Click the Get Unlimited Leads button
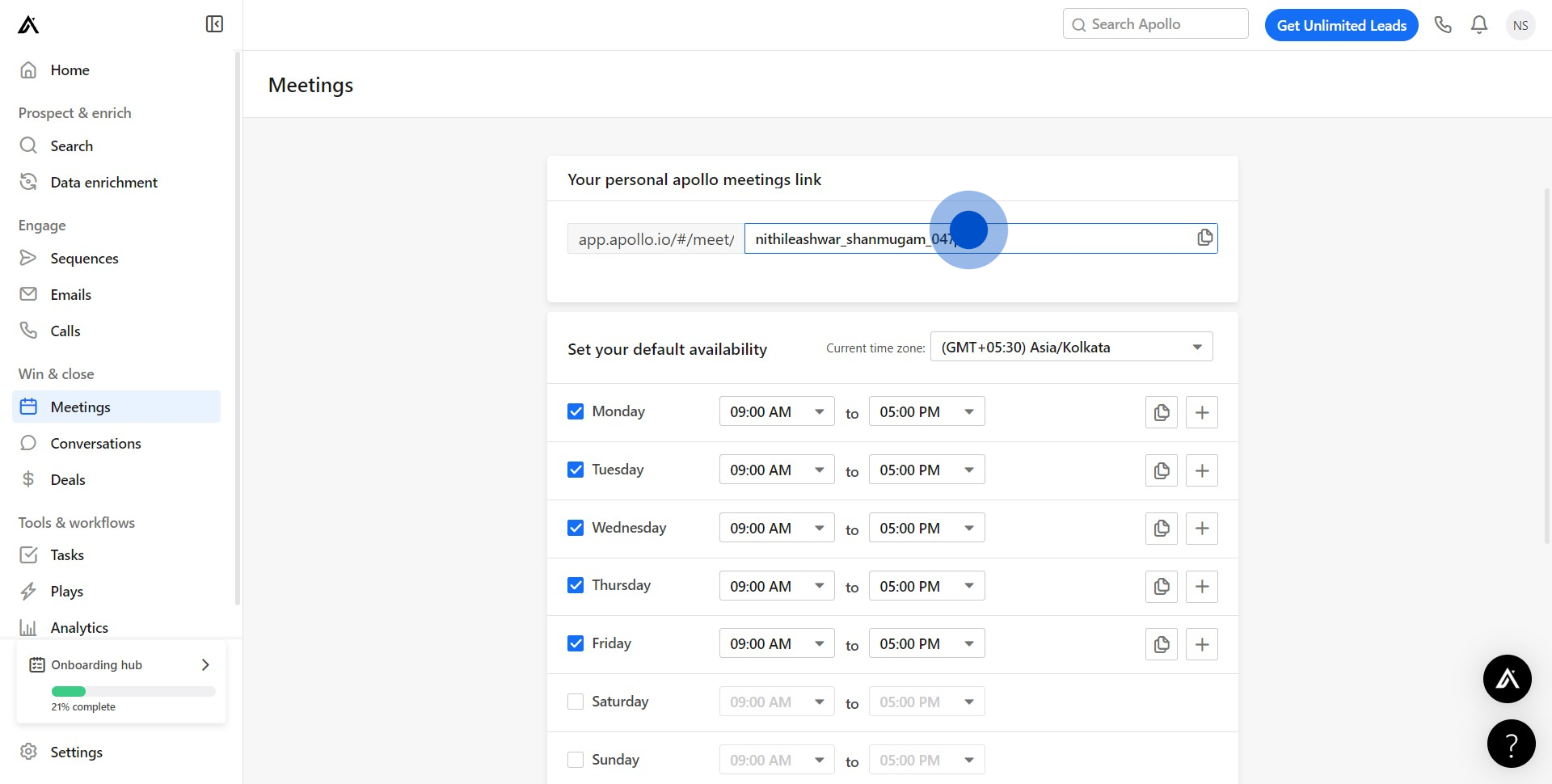The height and width of the screenshot is (784, 1552). 1341,25
